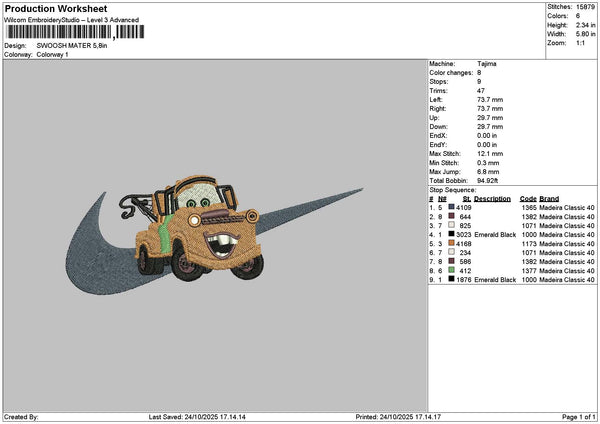Click 'Emerald Black' in stop row 4
Image resolution: width=600 pixels, height=424 pixels.
(495, 235)
